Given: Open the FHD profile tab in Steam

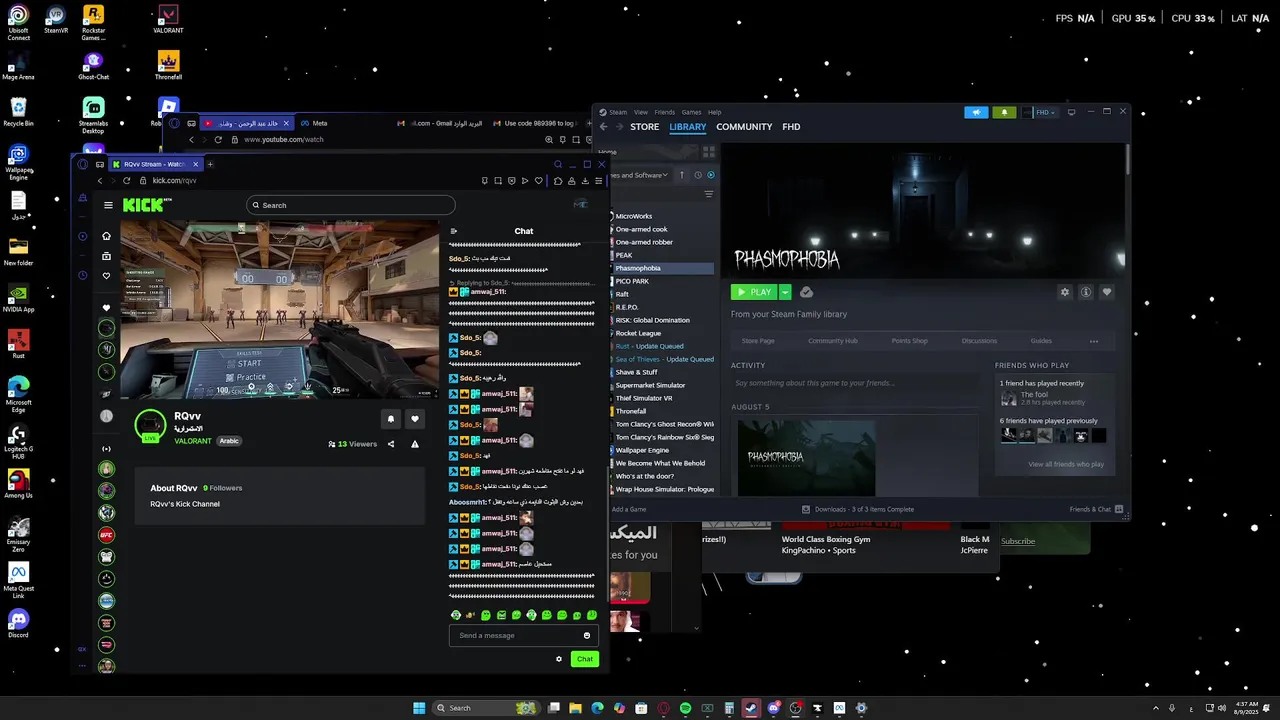Looking at the screenshot, I should 791,127.
